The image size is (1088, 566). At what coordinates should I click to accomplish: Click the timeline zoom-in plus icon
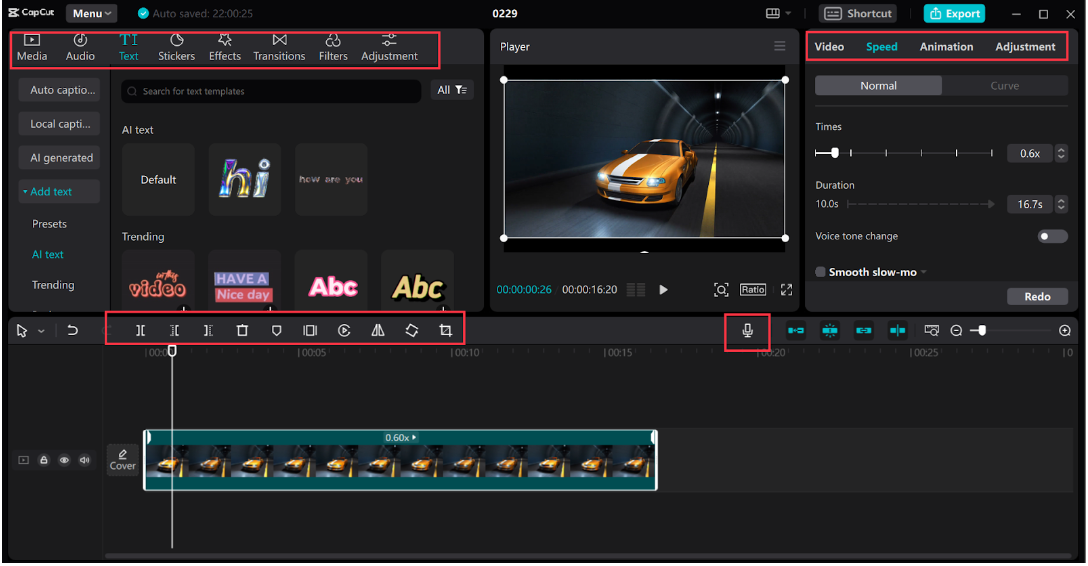[1065, 331]
